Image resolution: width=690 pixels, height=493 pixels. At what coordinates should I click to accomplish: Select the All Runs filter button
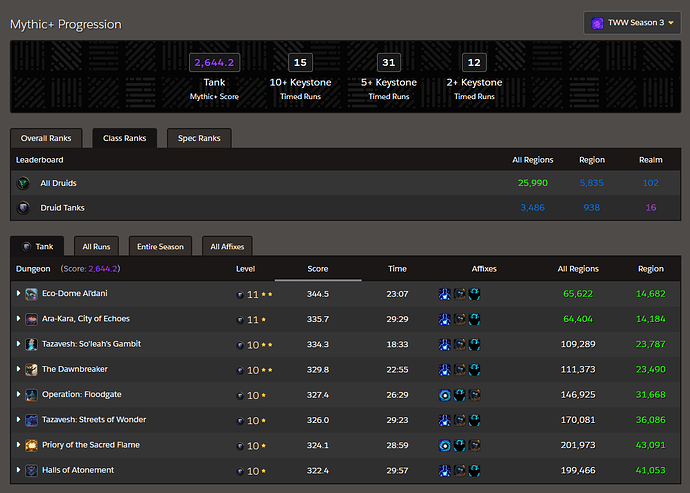click(x=97, y=246)
